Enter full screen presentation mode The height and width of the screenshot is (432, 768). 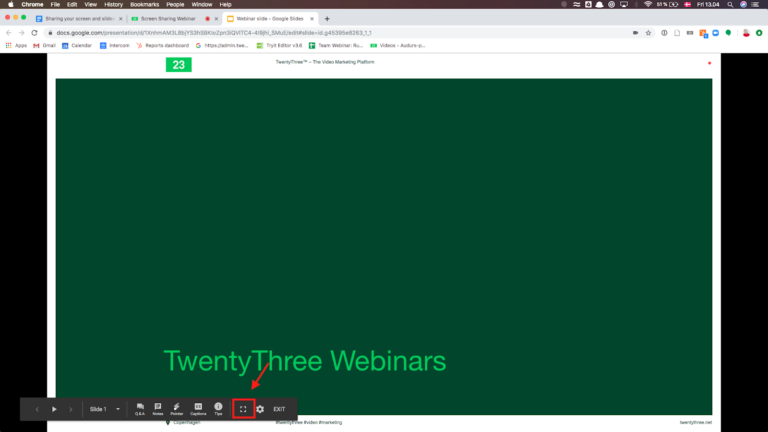243,409
